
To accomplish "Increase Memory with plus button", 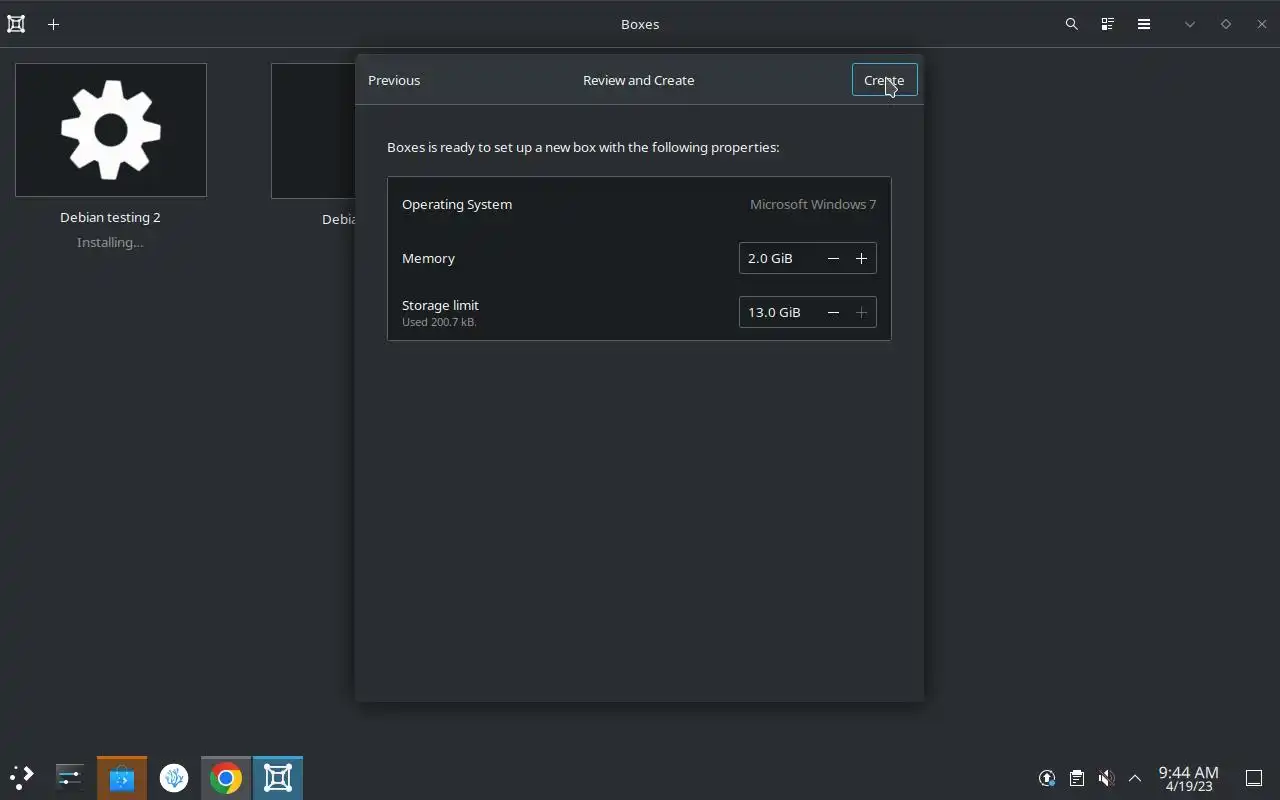I will pyautogui.click(x=861, y=258).
